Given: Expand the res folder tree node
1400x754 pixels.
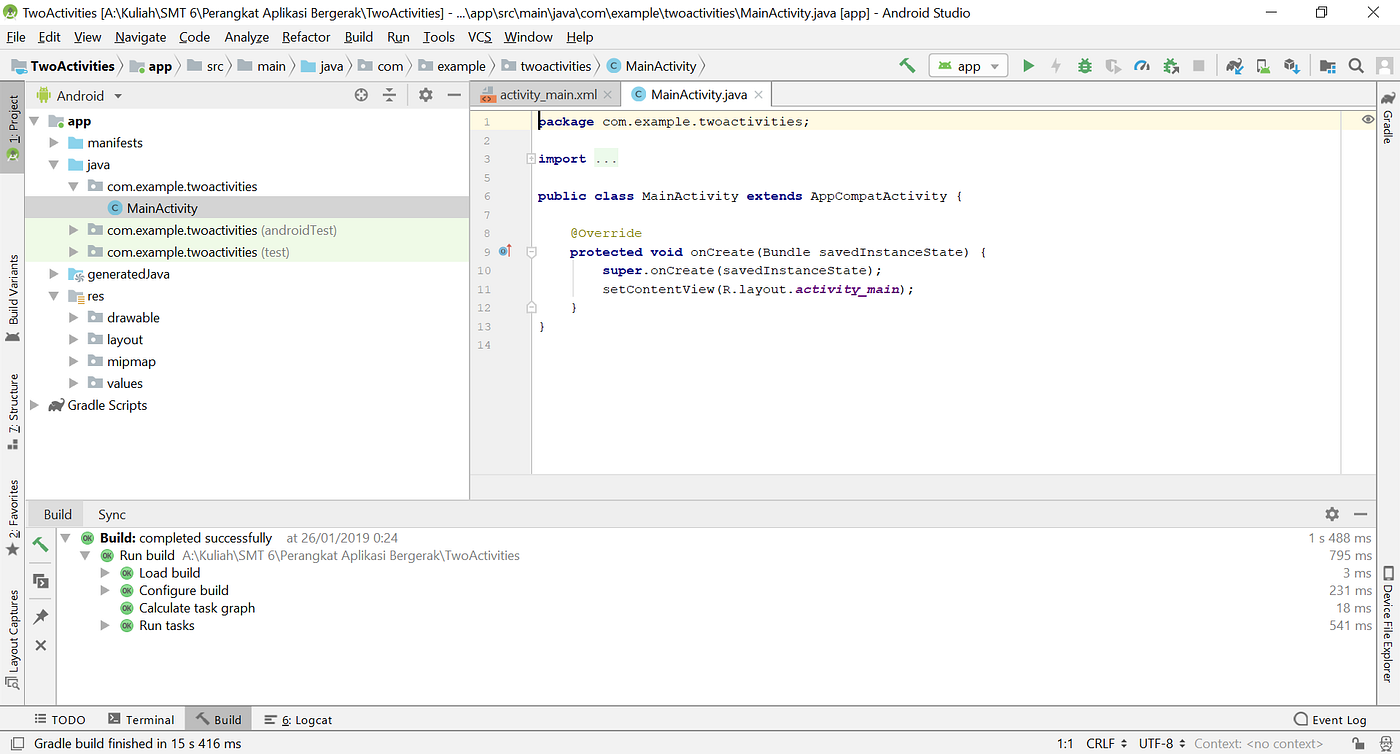Looking at the screenshot, I should click(x=56, y=296).
